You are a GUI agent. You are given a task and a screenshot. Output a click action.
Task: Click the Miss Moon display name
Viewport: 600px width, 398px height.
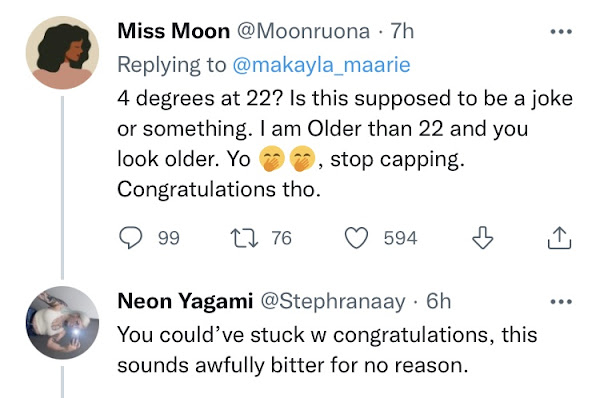173,31
